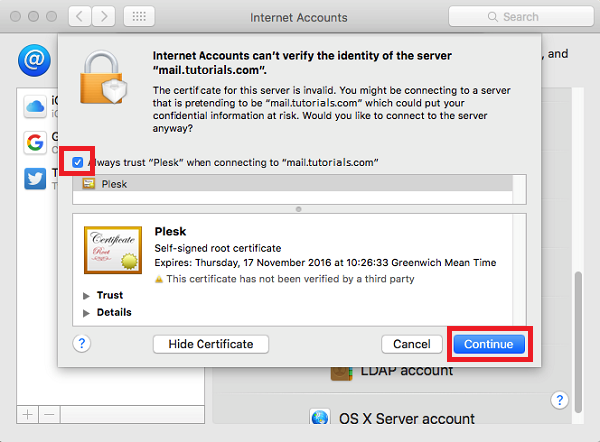Click the gold certificate thumbnail
This screenshot has width=600, height=442.
pyautogui.click(x=113, y=250)
